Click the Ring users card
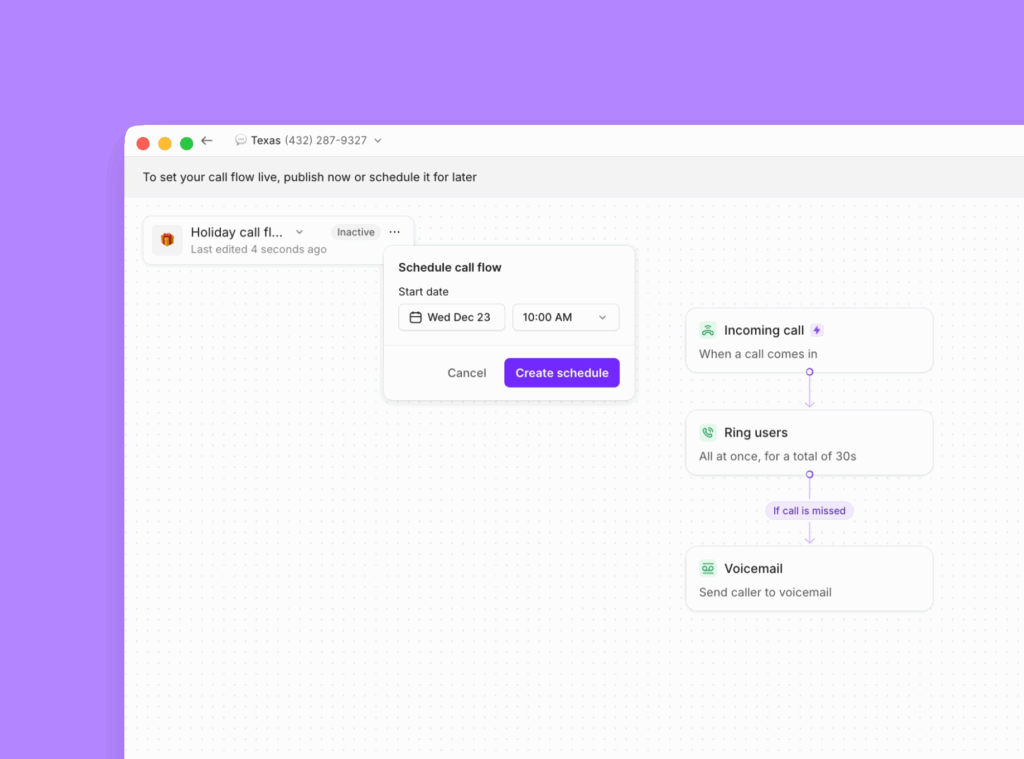Image resolution: width=1024 pixels, height=759 pixels. tap(809, 442)
